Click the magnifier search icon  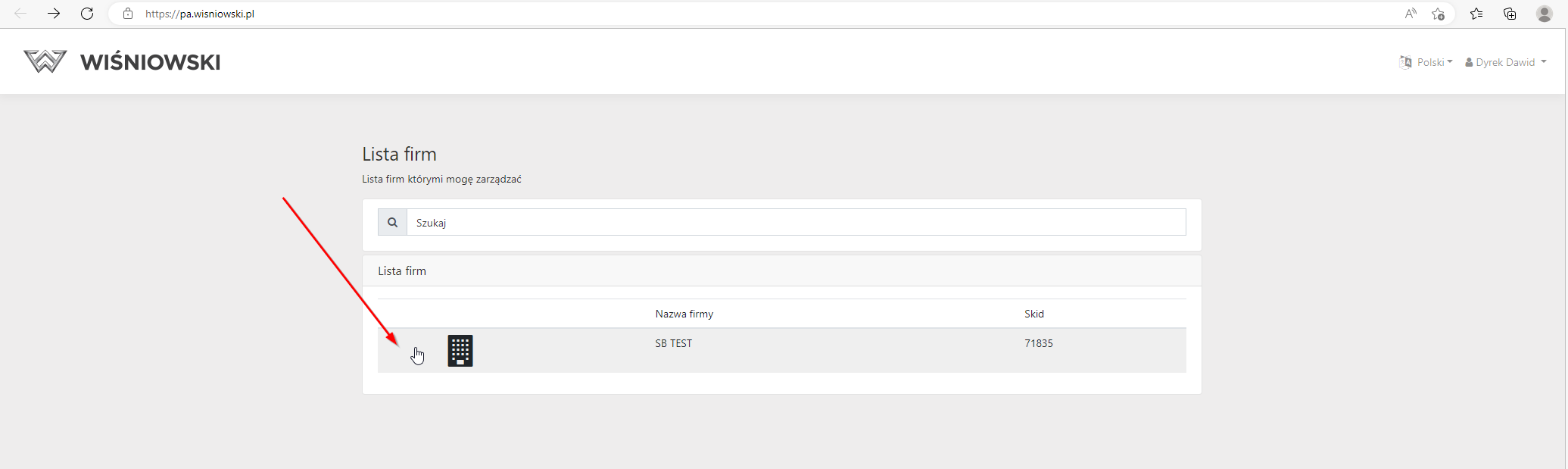(x=392, y=223)
